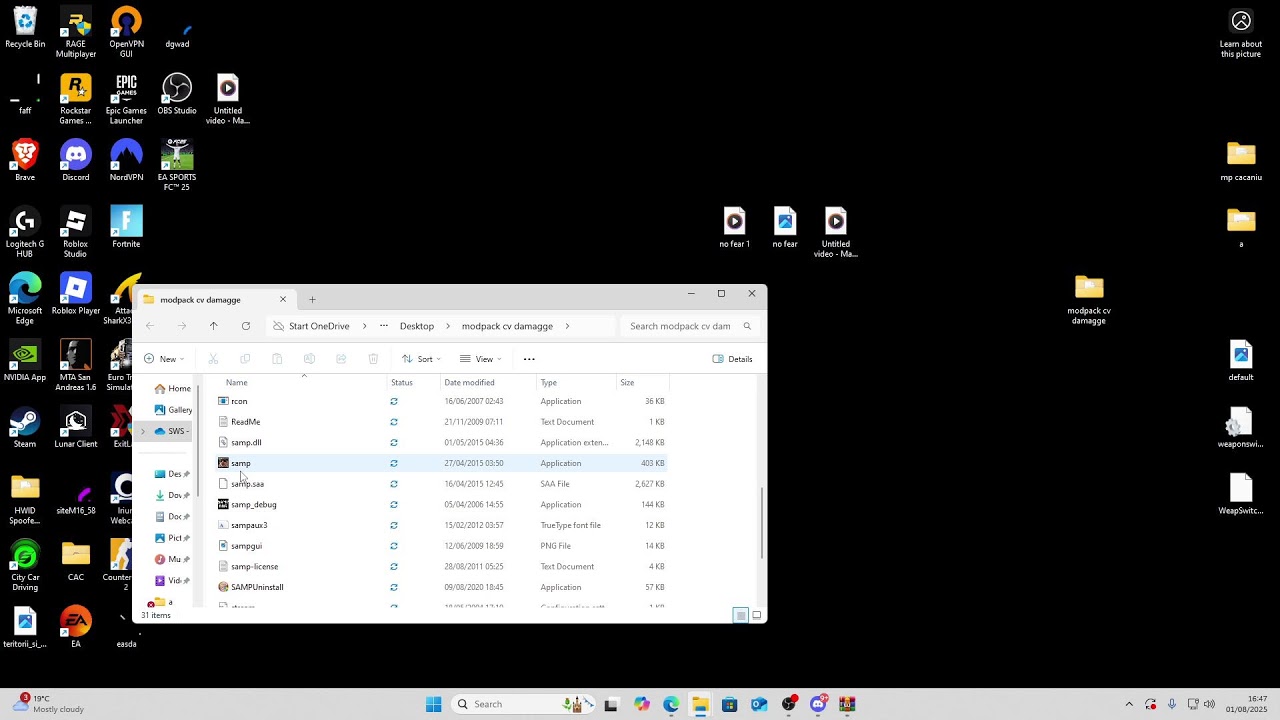
Task: Open the Sort dropdown menu
Action: [x=421, y=359]
